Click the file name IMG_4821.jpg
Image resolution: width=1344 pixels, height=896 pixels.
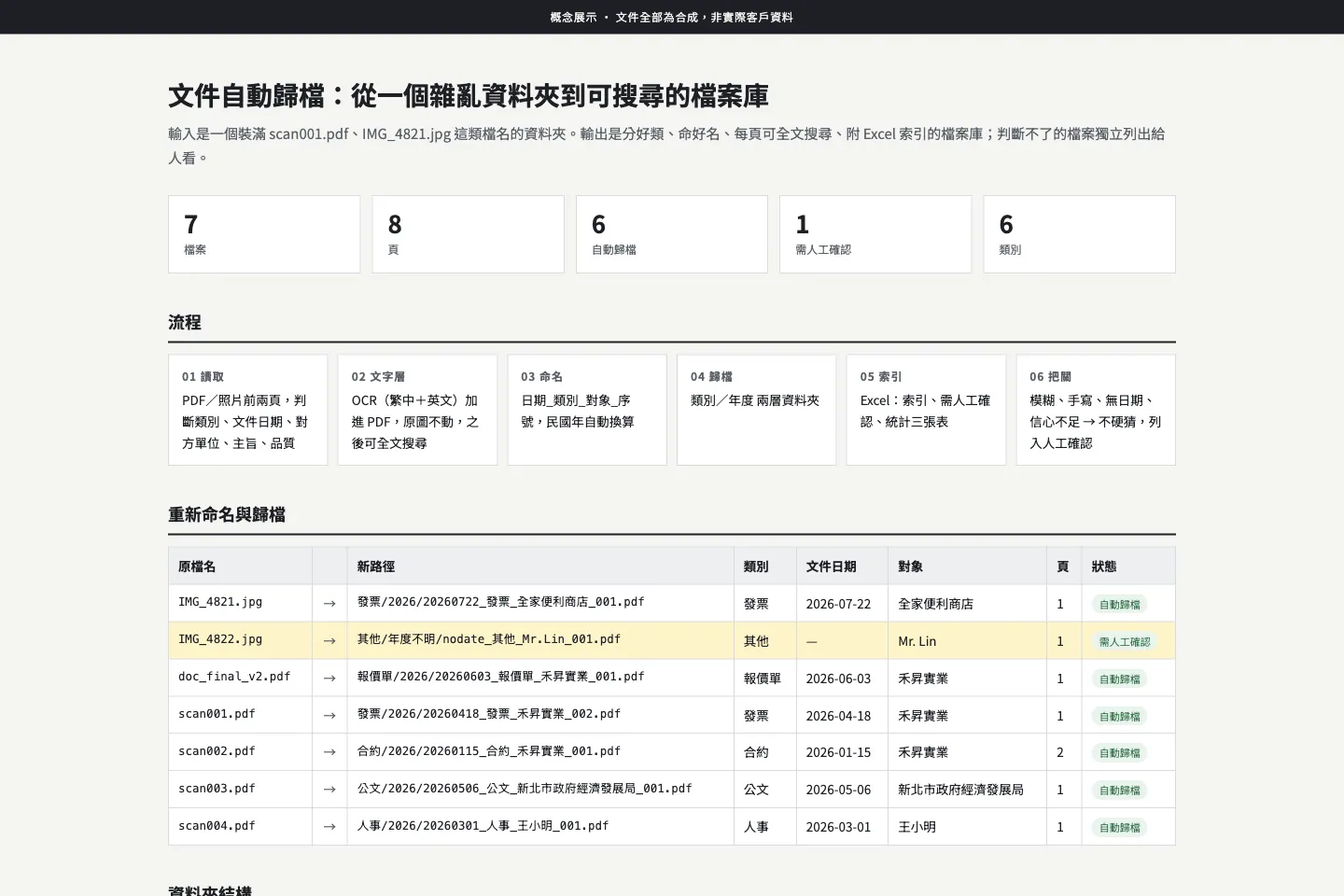point(220,602)
